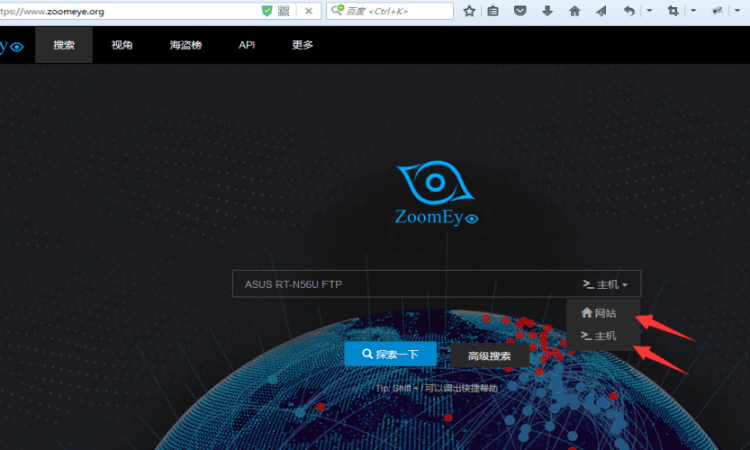Image resolution: width=750 pixels, height=450 pixels.
Task: Click the last toolbar icon near right edge
Action: (x=717, y=11)
